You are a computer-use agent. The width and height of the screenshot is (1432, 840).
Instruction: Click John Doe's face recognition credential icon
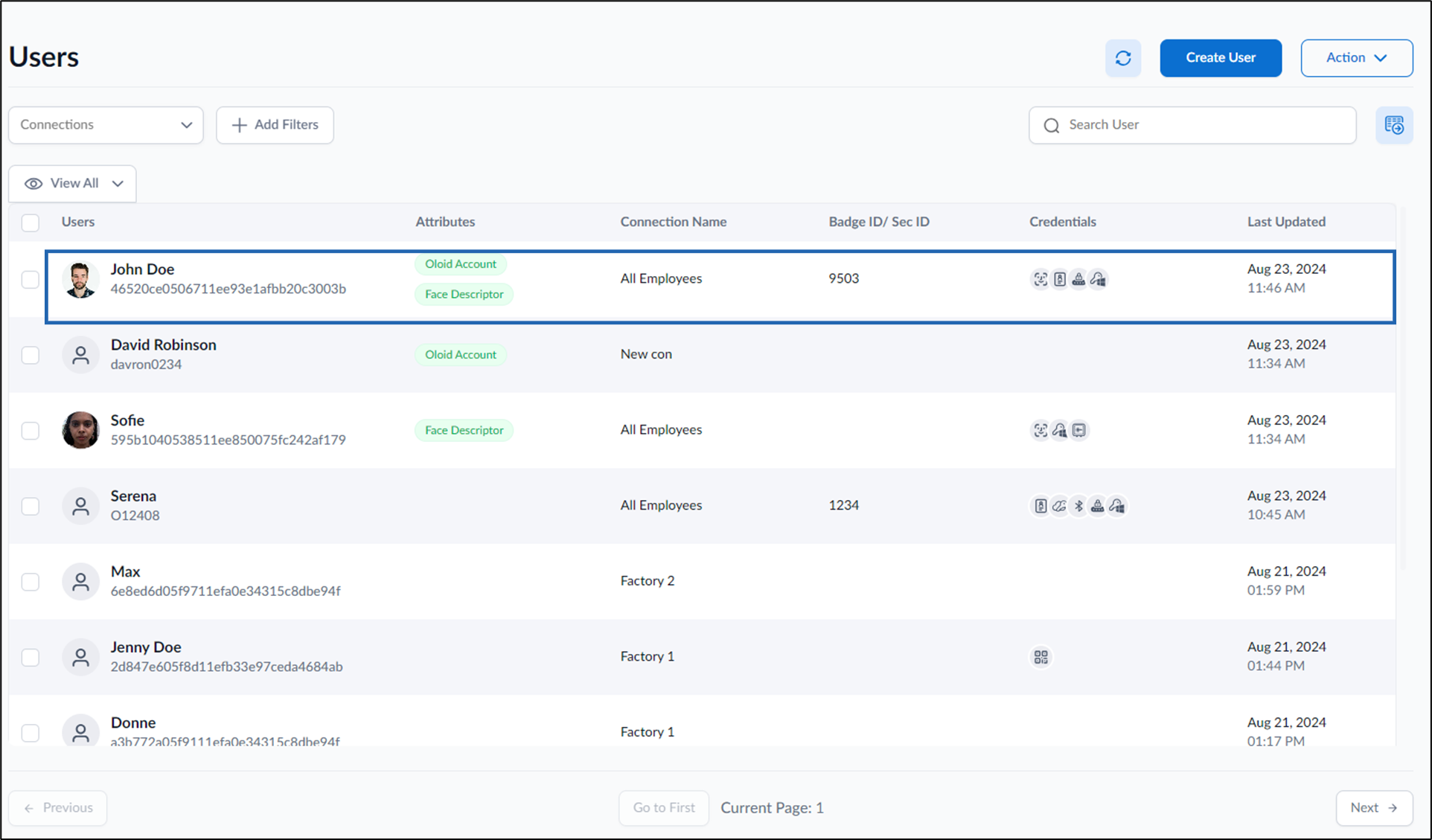(1040, 279)
